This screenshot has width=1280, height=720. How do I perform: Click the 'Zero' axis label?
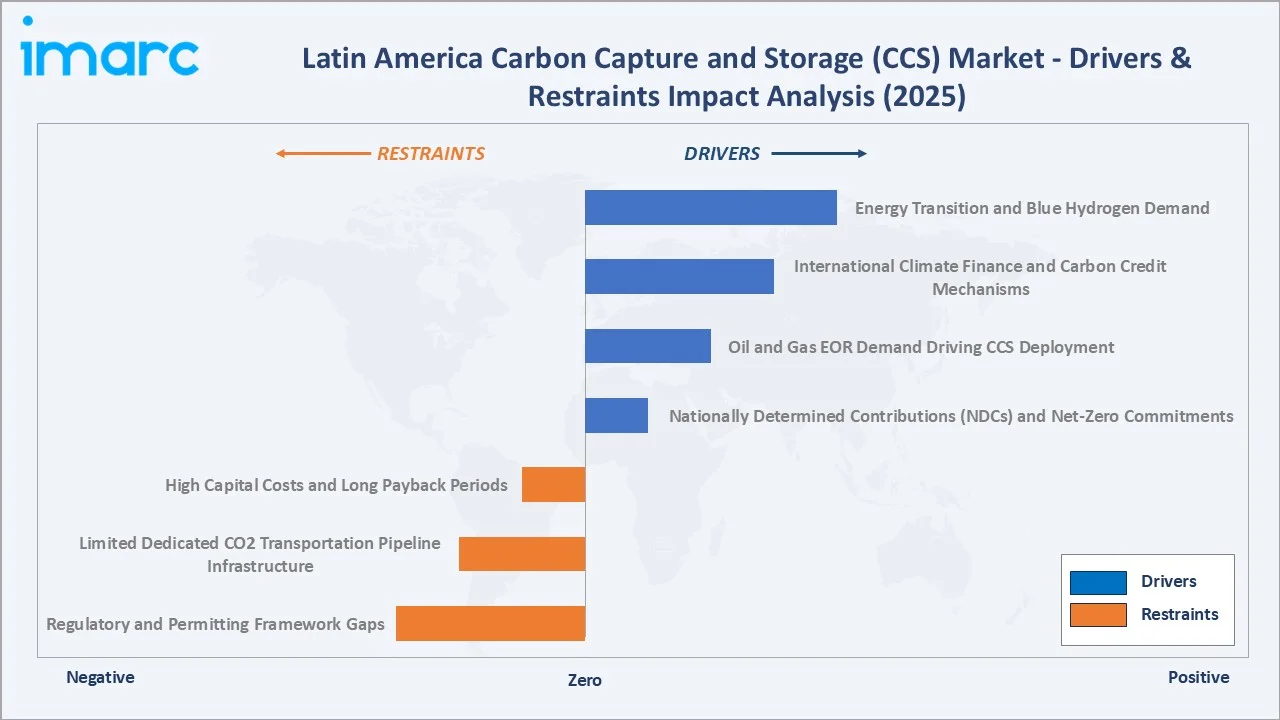click(x=585, y=680)
